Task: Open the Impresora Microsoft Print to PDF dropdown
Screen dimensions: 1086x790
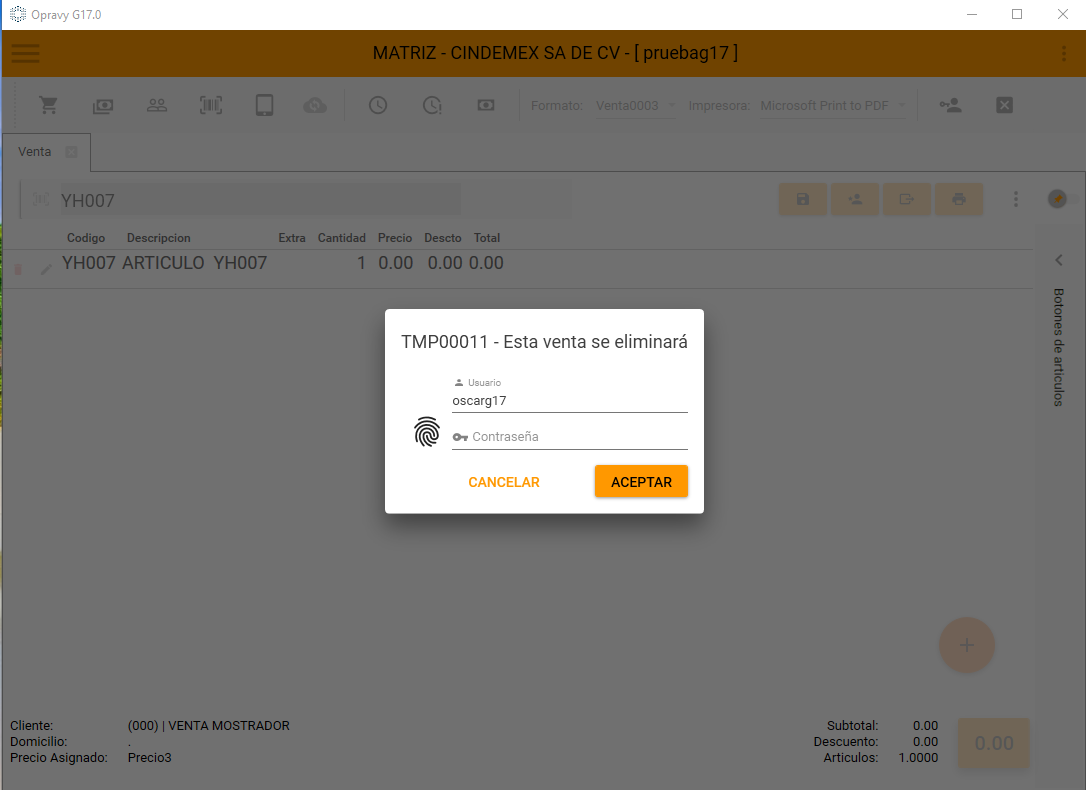Action: [833, 105]
